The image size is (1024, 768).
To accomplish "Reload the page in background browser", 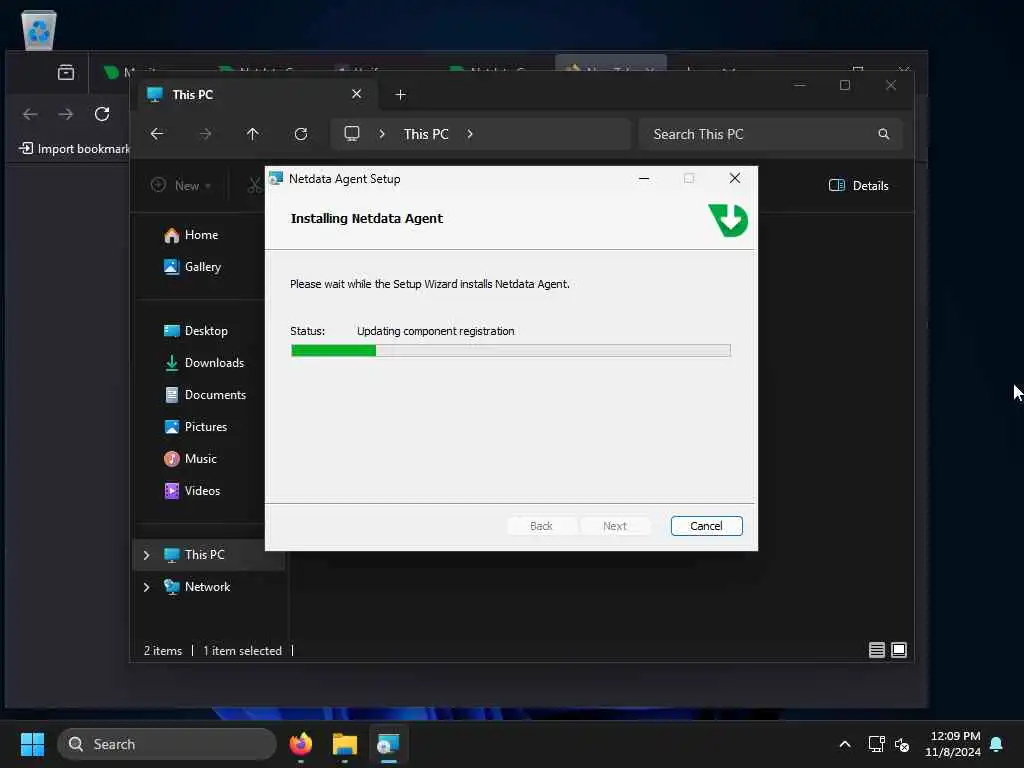I will pos(102,114).
